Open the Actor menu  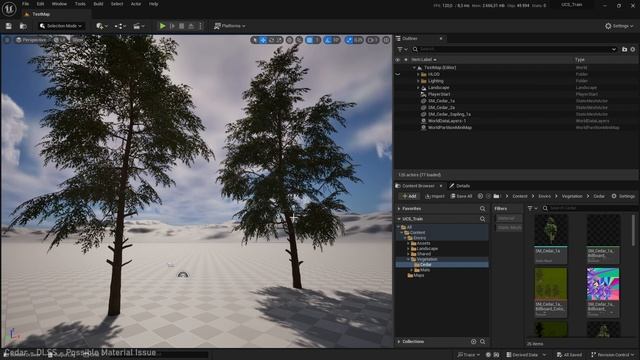(x=136, y=4)
